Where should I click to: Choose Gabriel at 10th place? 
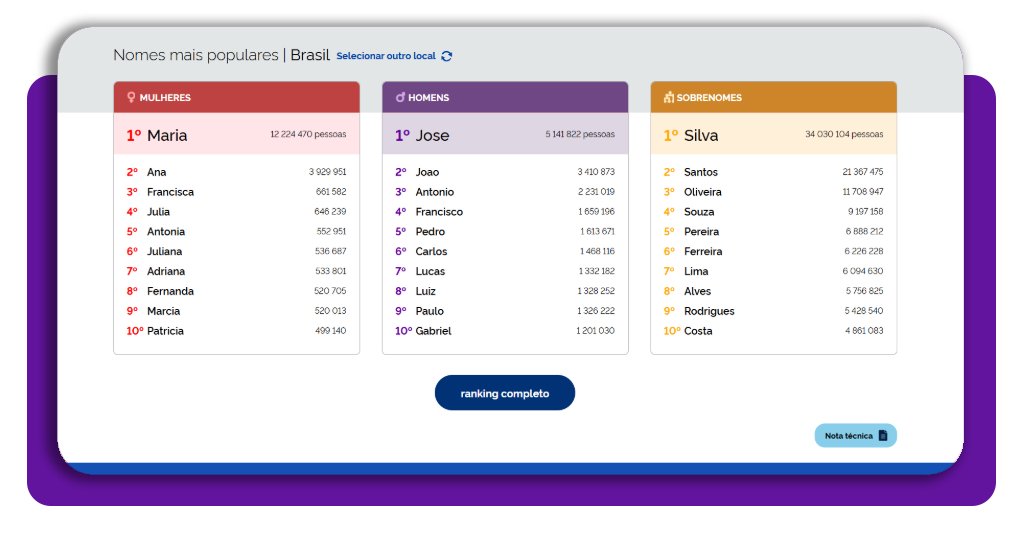(434, 331)
